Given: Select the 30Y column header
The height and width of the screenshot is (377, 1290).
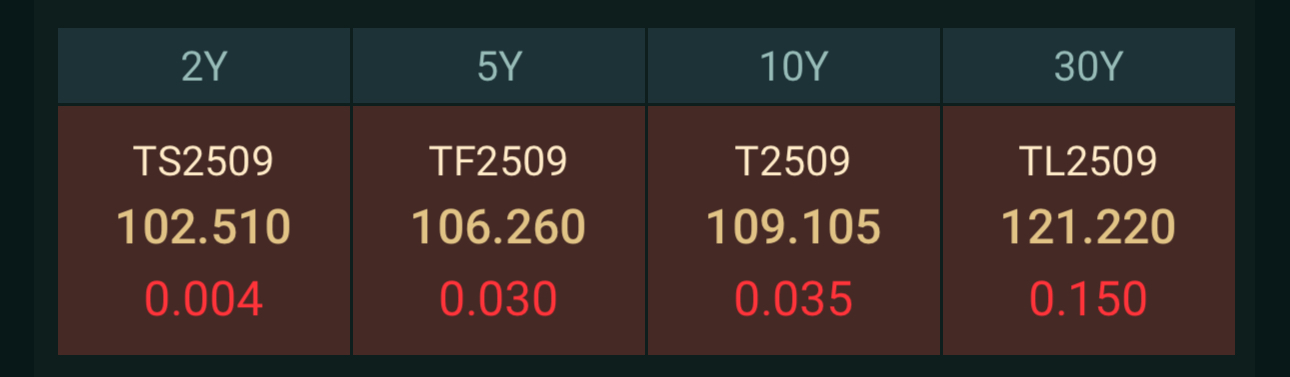Looking at the screenshot, I should coord(1089,66).
